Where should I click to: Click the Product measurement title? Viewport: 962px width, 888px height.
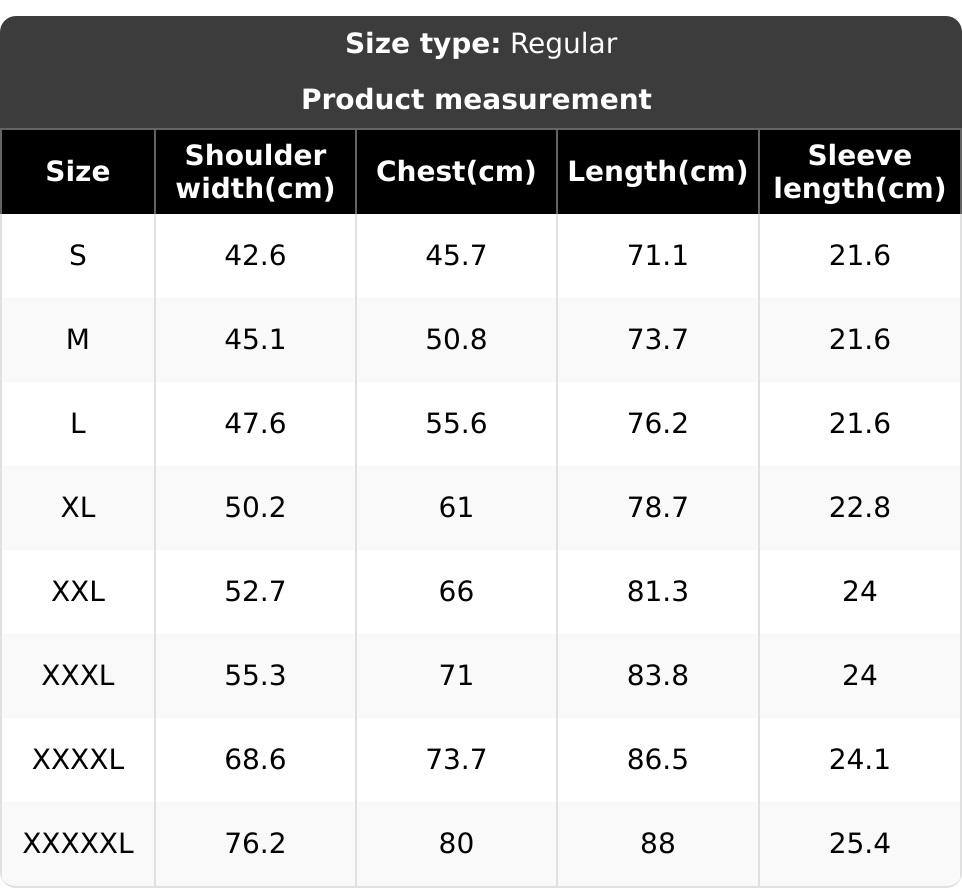[x=476, y=99]
